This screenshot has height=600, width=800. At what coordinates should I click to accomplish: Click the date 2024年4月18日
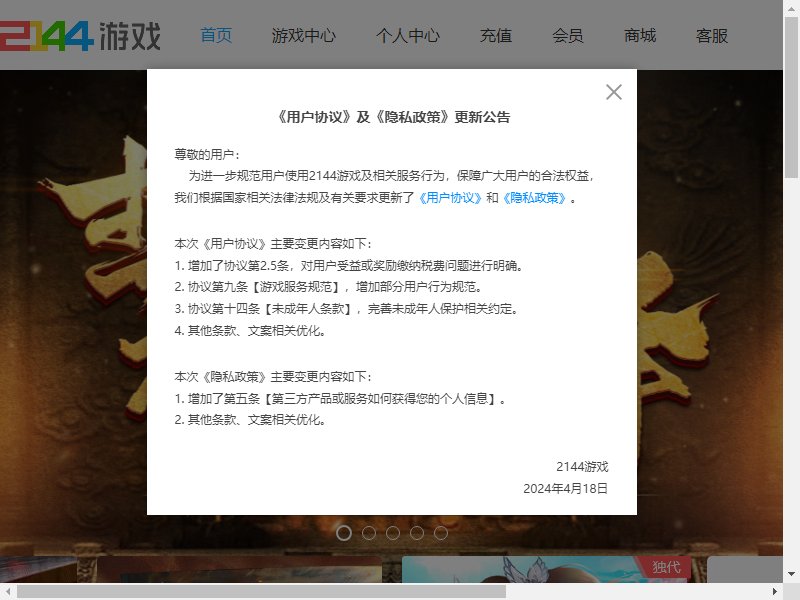point(565,489)
